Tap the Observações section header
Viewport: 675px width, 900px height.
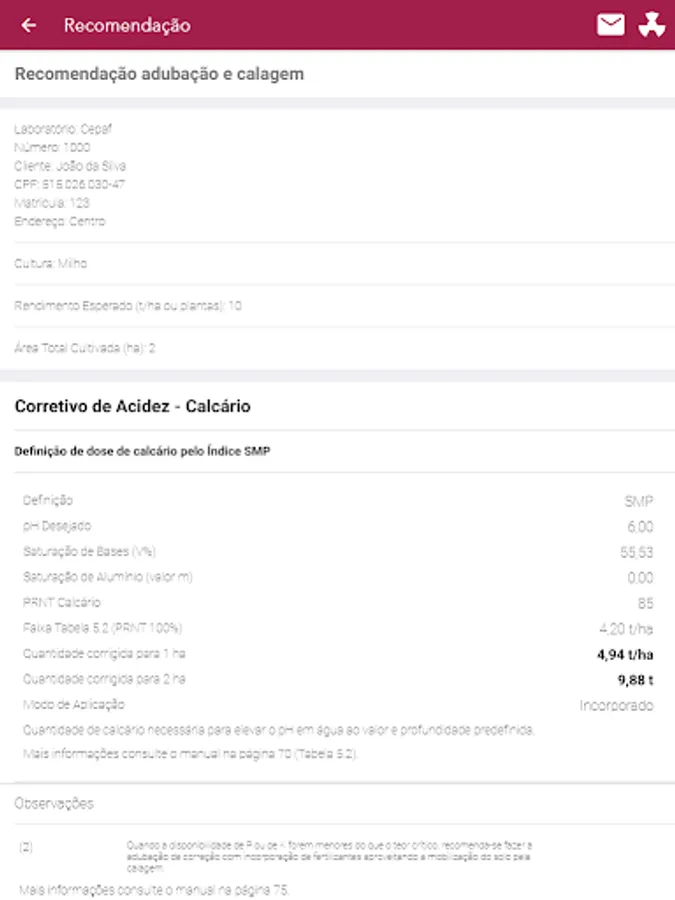click(54, 803)
